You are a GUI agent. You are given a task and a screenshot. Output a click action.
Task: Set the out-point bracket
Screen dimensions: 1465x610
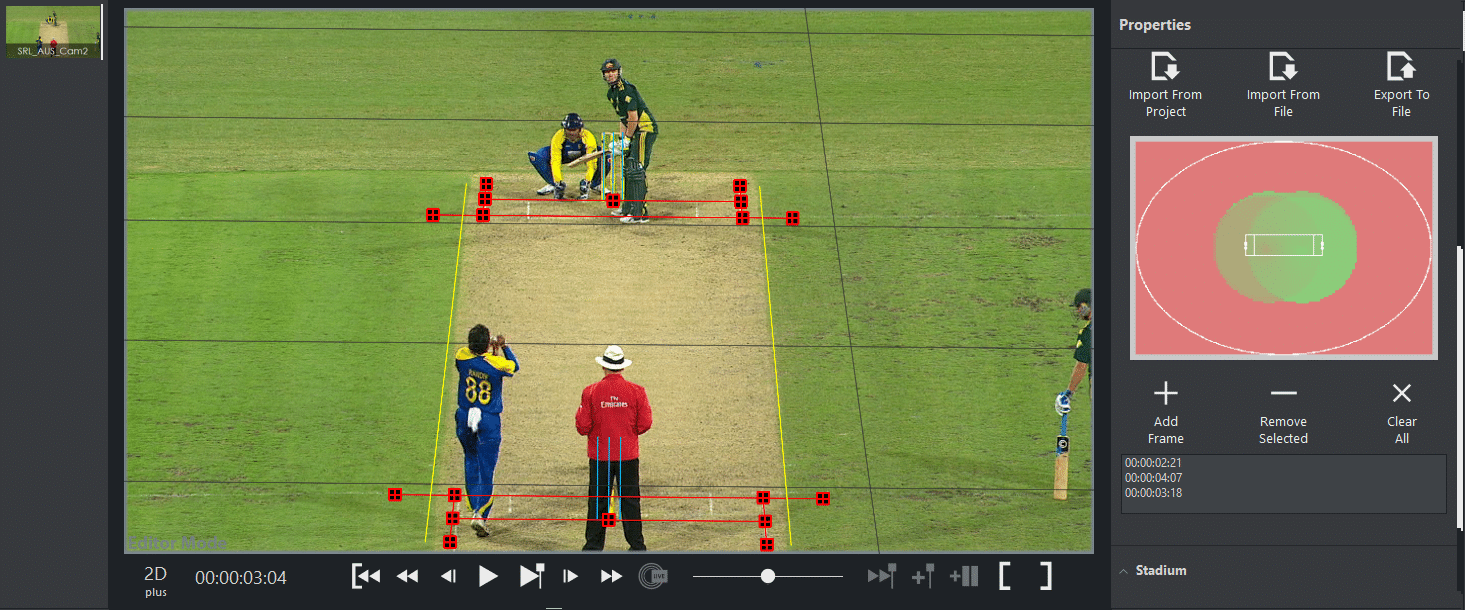point(1044,576)
